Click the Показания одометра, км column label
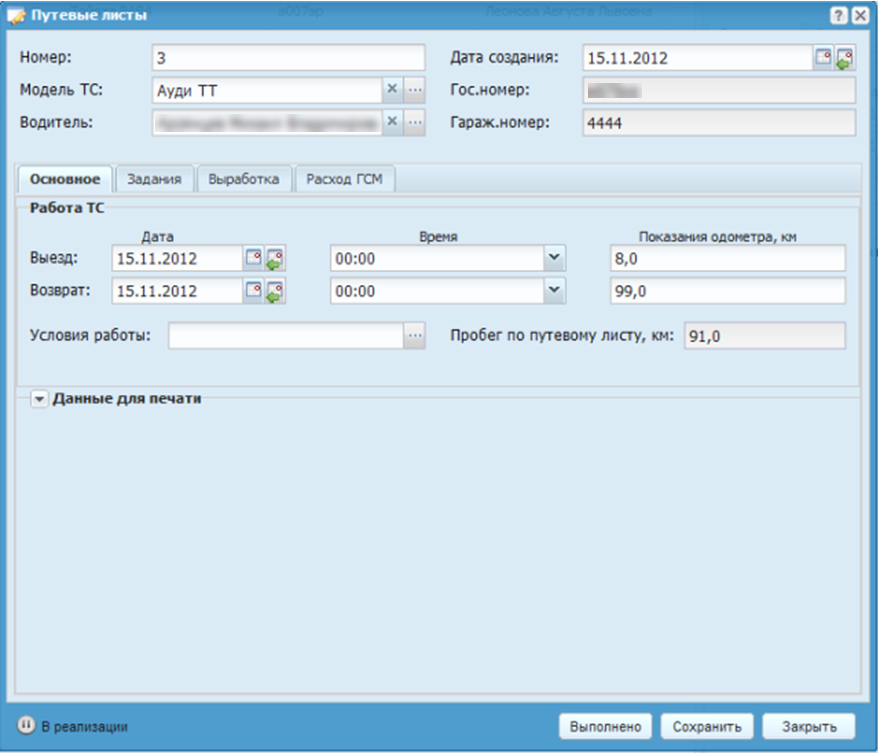Screen dimensions: 878x753 coord(717,237)
